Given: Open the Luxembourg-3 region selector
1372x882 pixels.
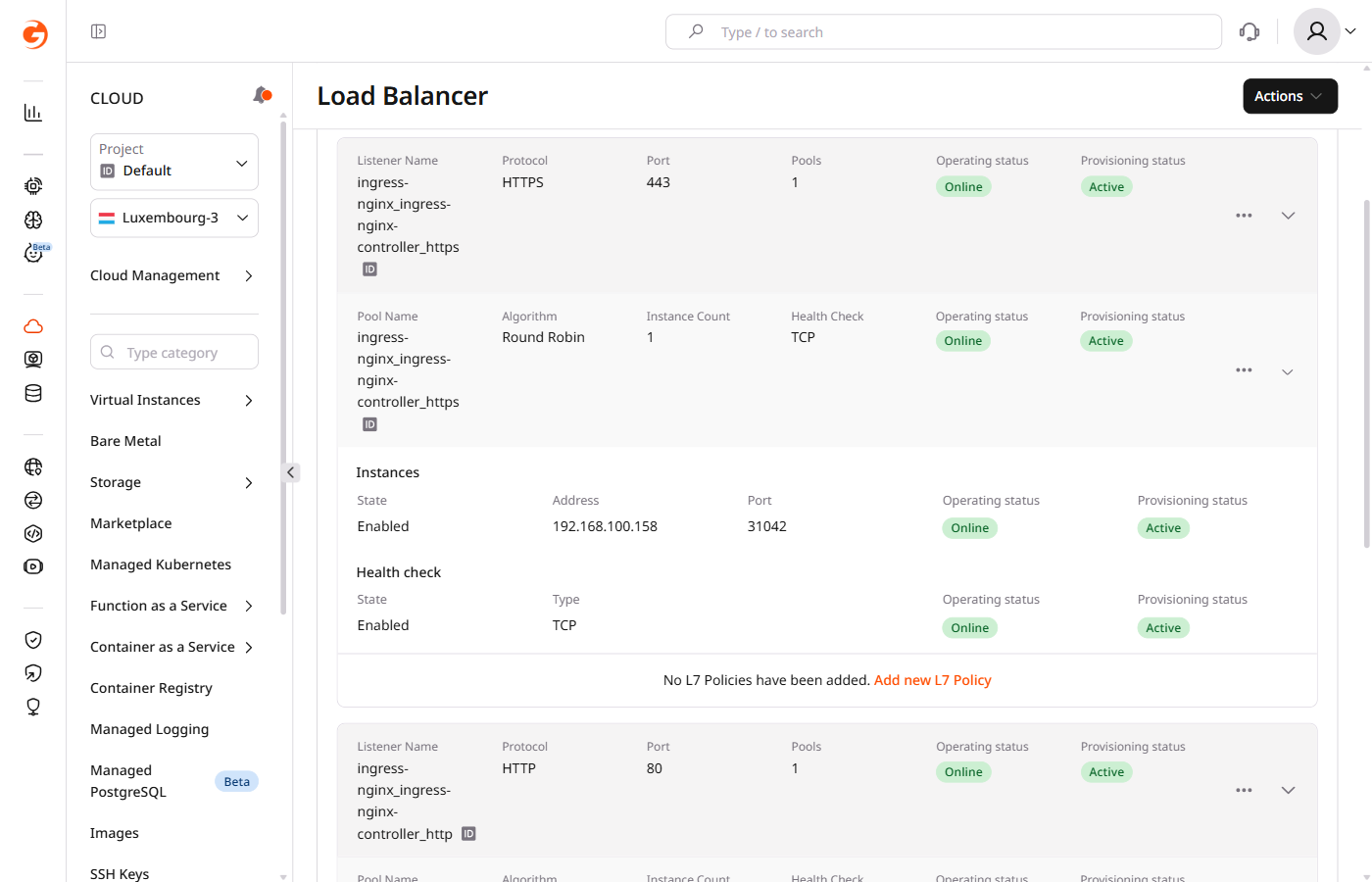Looking at the screenshot, I should (174, 218).
